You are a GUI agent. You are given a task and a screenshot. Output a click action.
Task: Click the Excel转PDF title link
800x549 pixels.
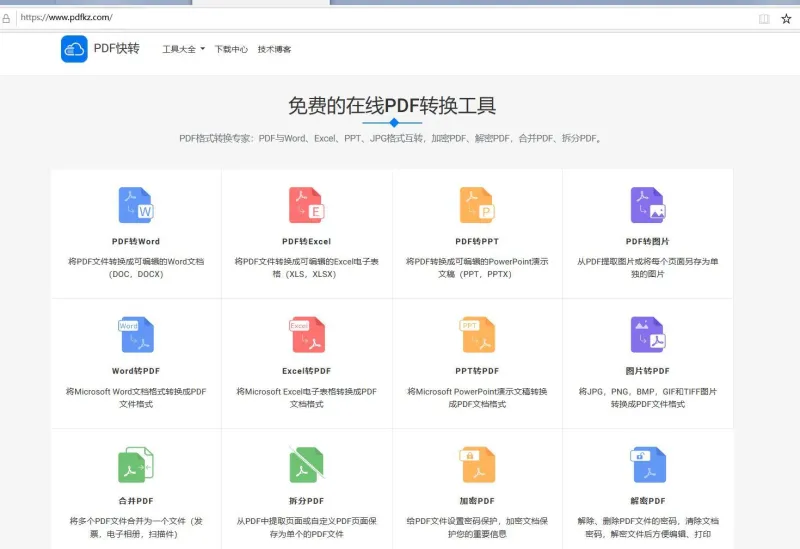pos(307,371)
